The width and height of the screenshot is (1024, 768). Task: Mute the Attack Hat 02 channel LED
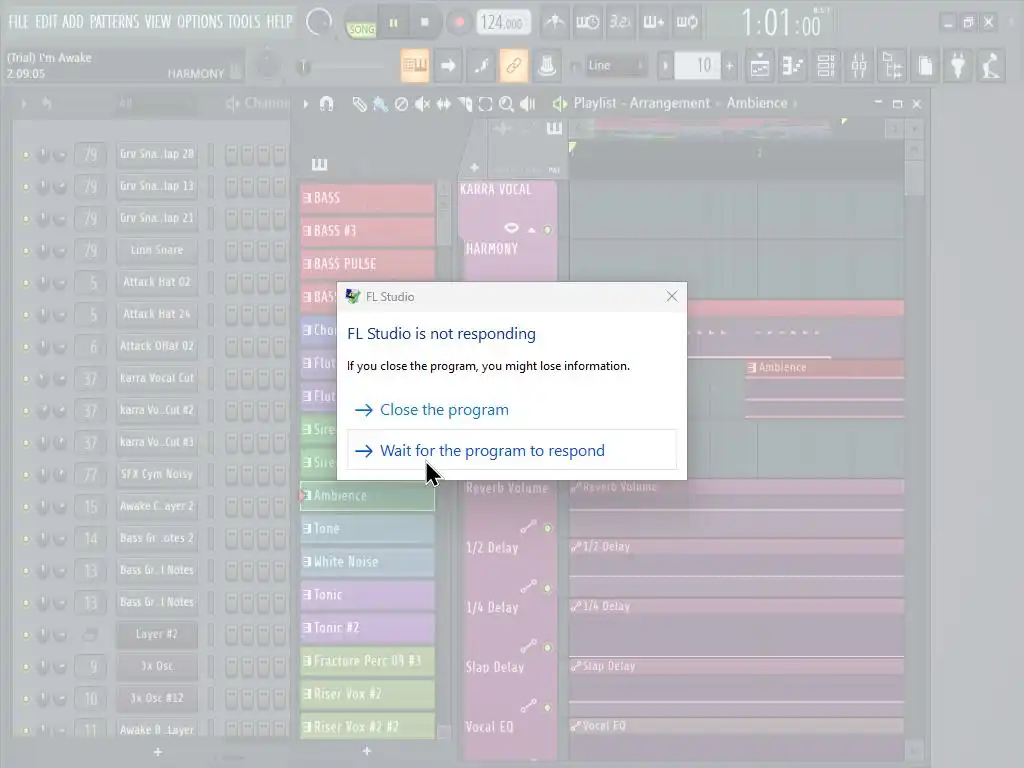pyautogui.click(x=26, y=283)
